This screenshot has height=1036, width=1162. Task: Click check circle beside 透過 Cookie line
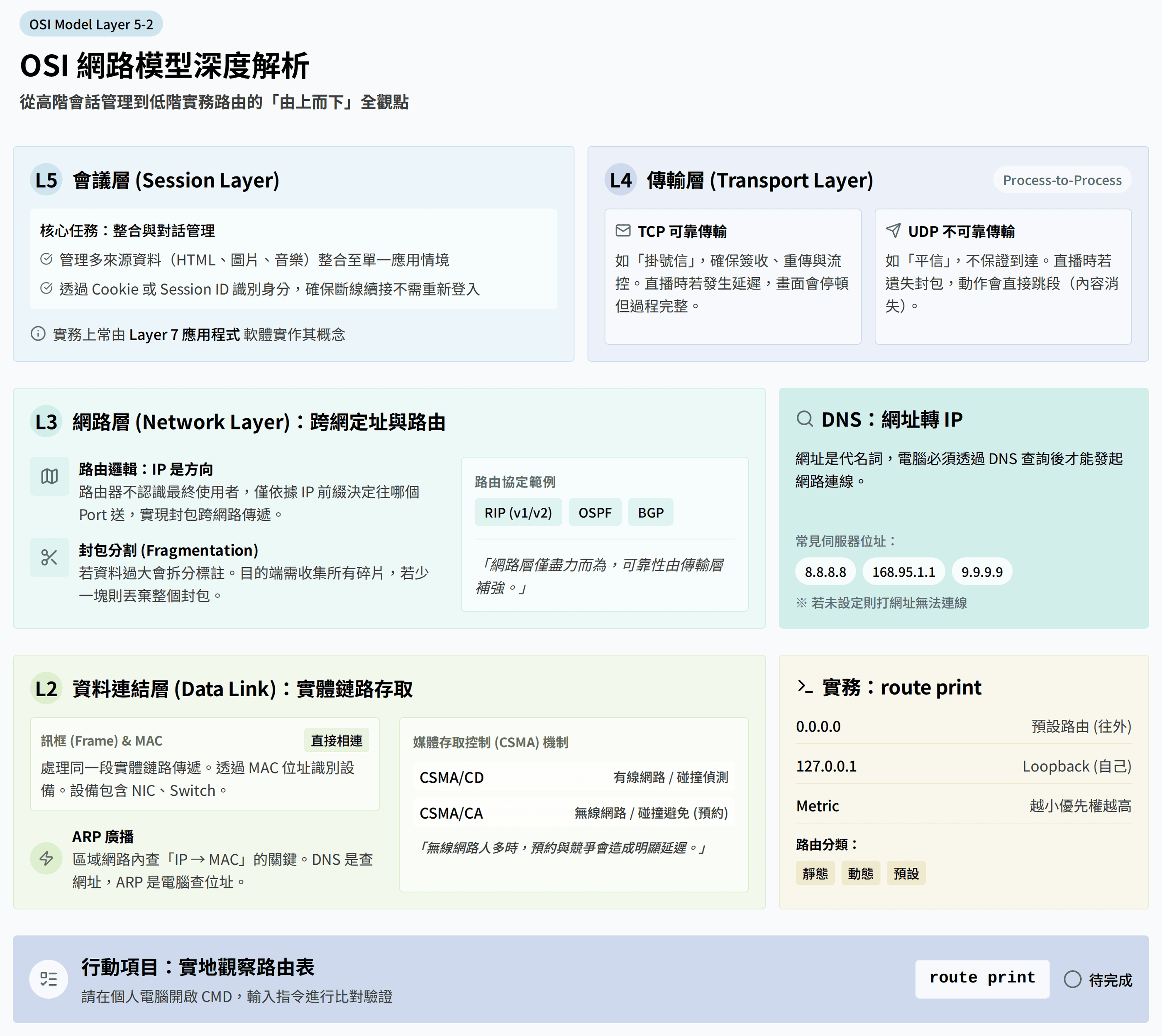pos(46,289)
